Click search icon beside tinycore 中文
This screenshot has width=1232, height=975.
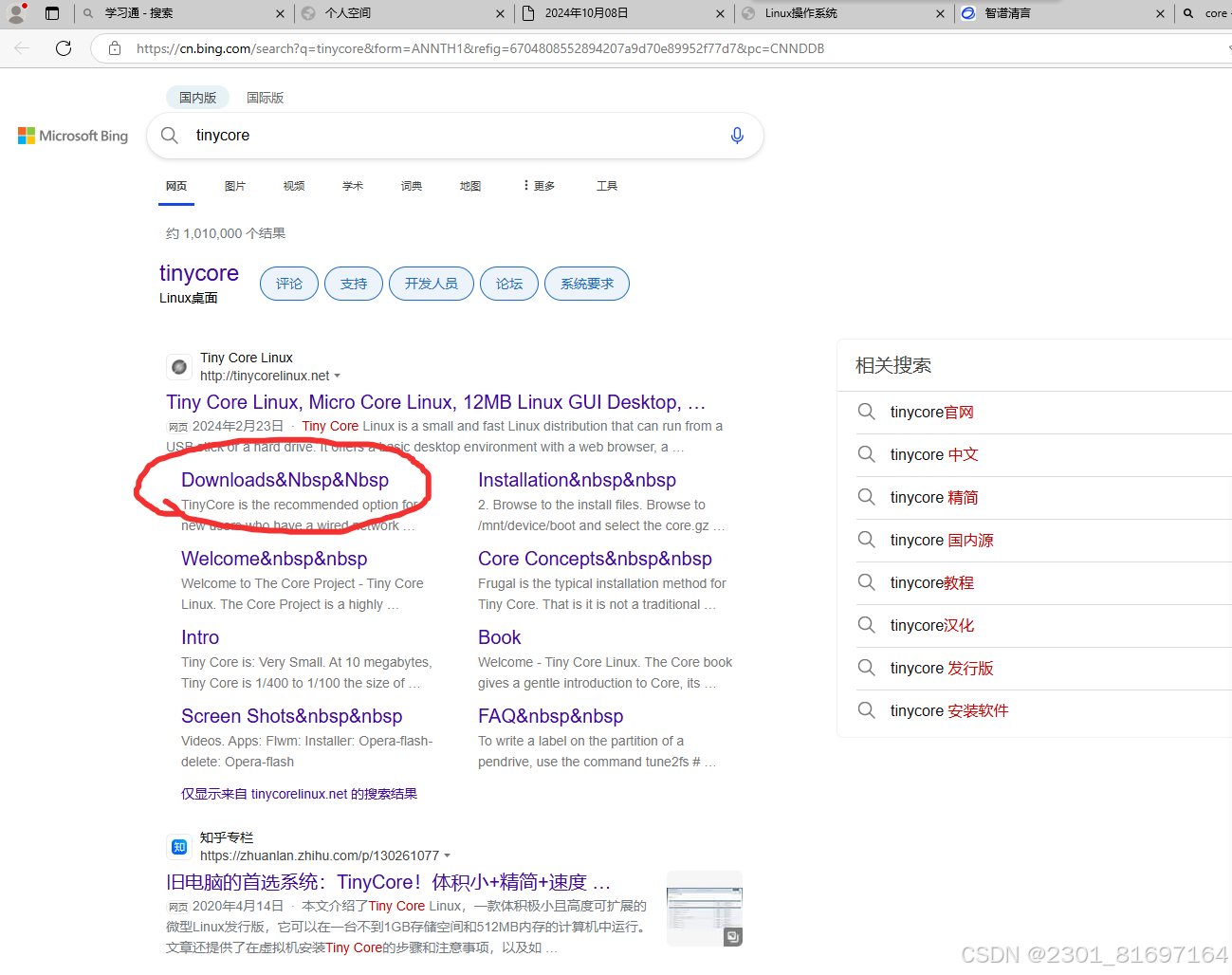[x=866, y=454]
